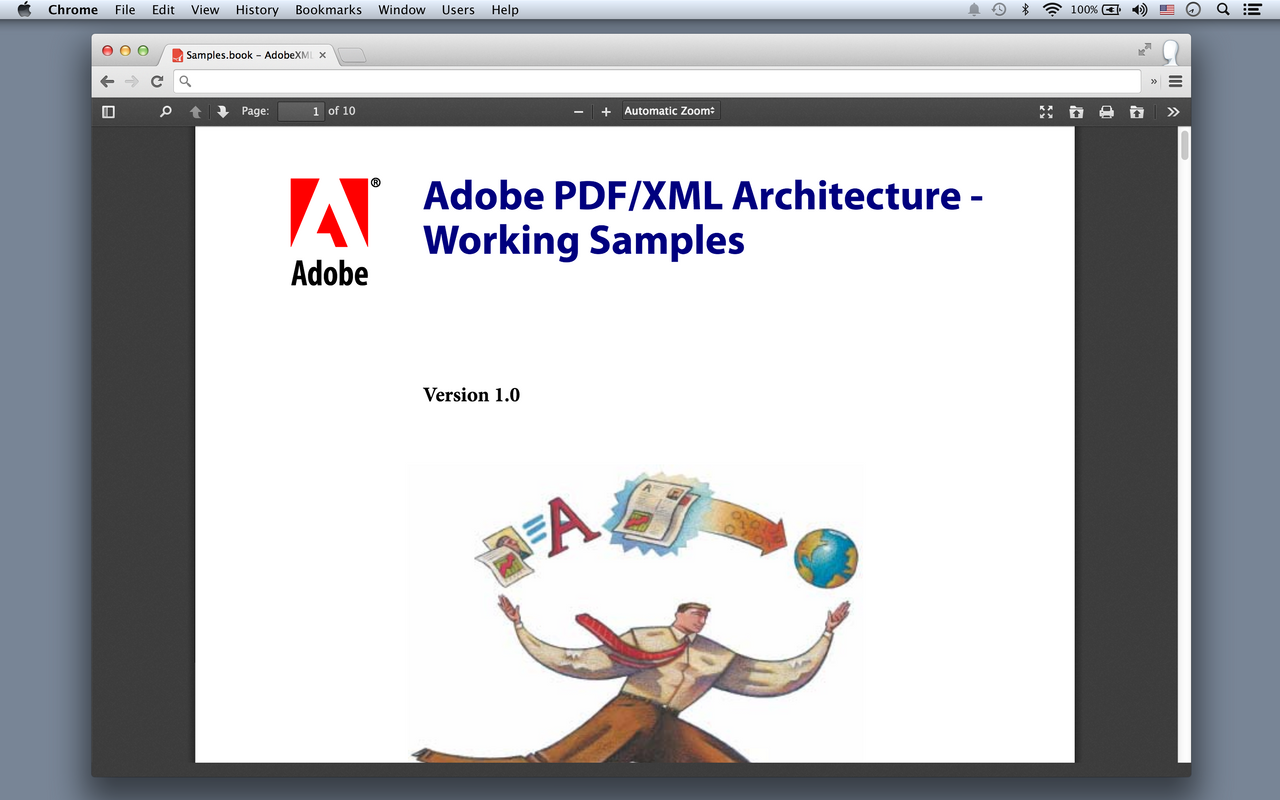The width and height of the screenshot is (1280, 800).
Task: Expand more tools with the chevrons
Action: point(1173,112)
